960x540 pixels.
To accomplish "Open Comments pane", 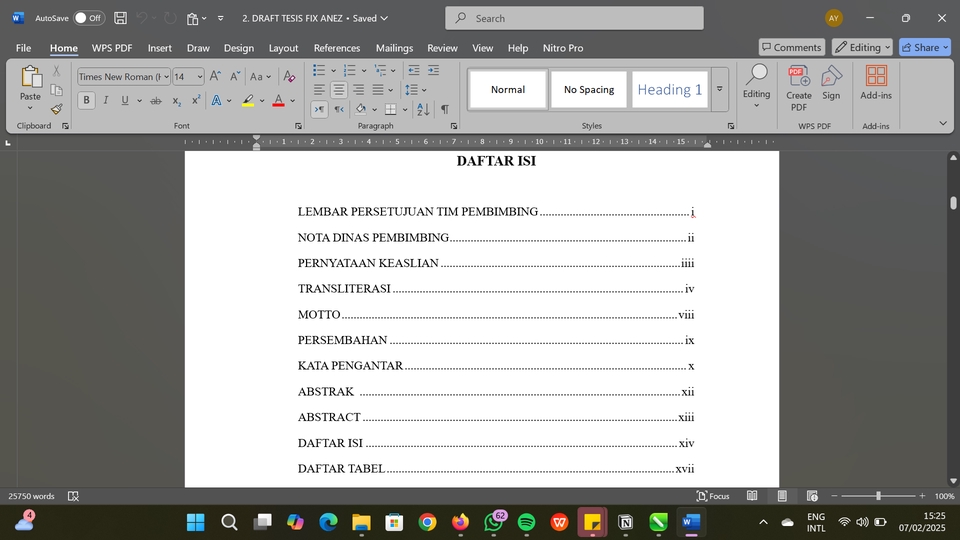I will 792,47.
